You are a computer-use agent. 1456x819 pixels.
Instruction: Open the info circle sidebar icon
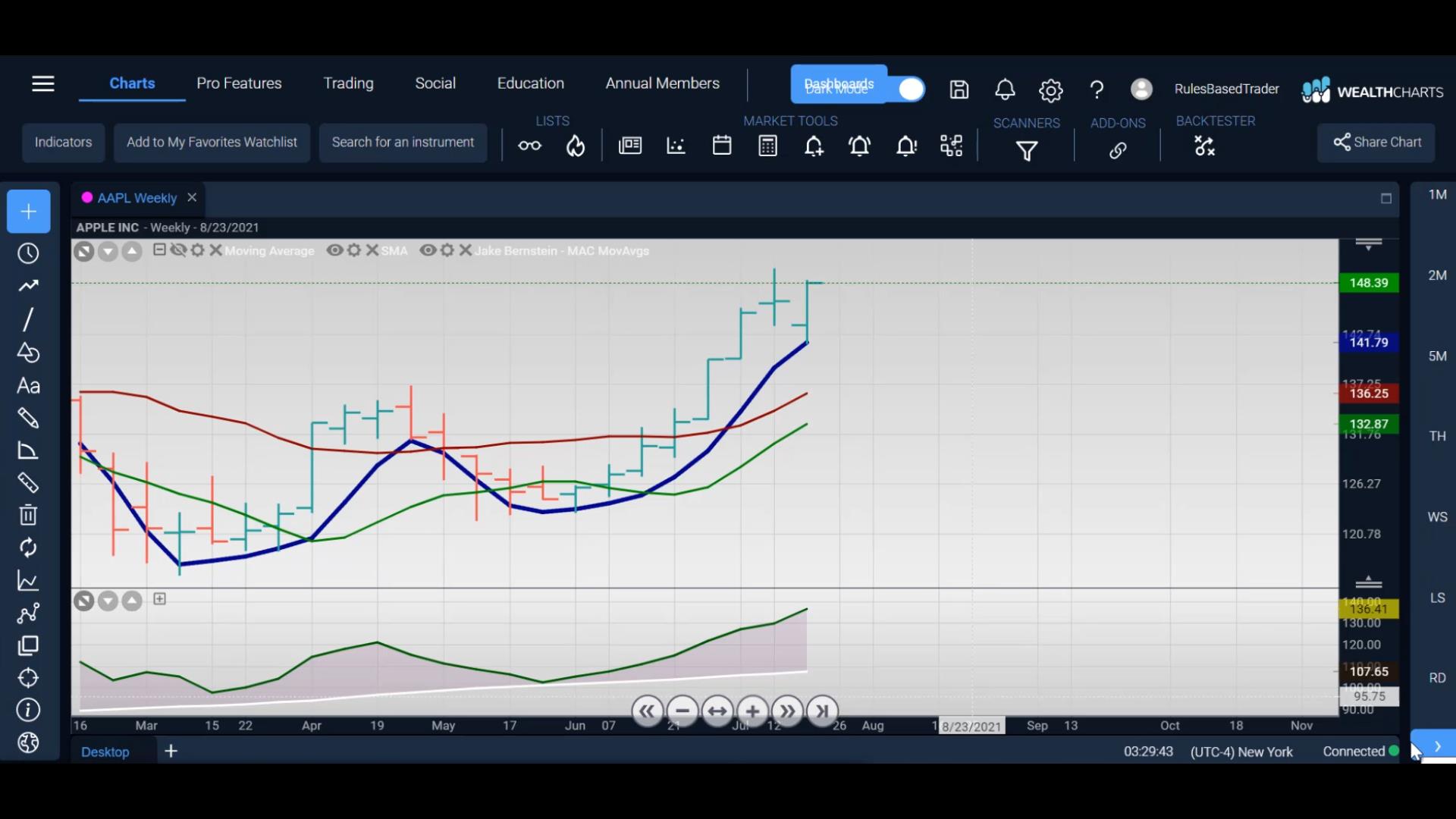pos(28,711)
